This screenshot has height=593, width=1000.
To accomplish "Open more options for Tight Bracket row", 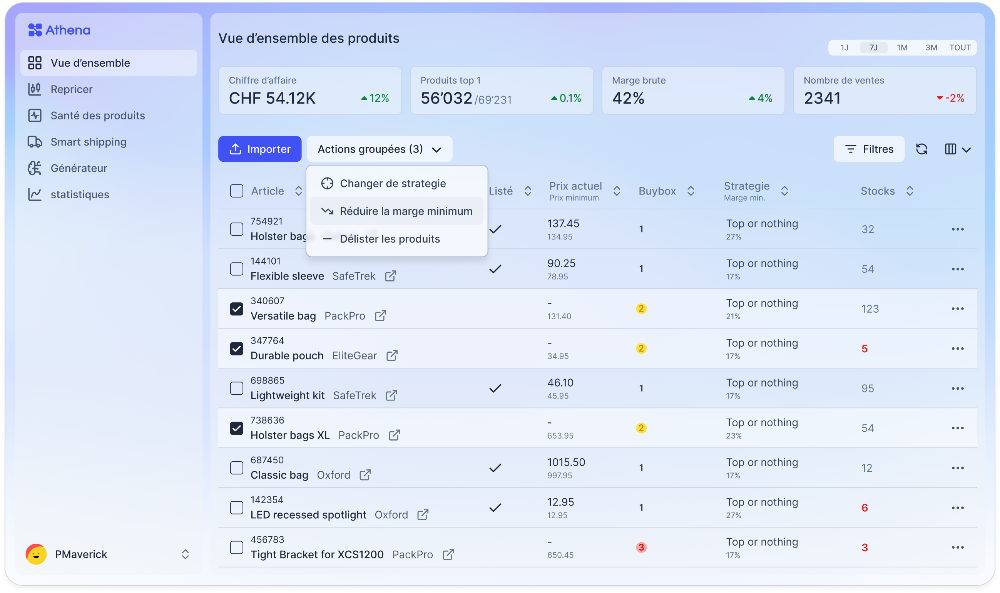I will pos(957,548).
